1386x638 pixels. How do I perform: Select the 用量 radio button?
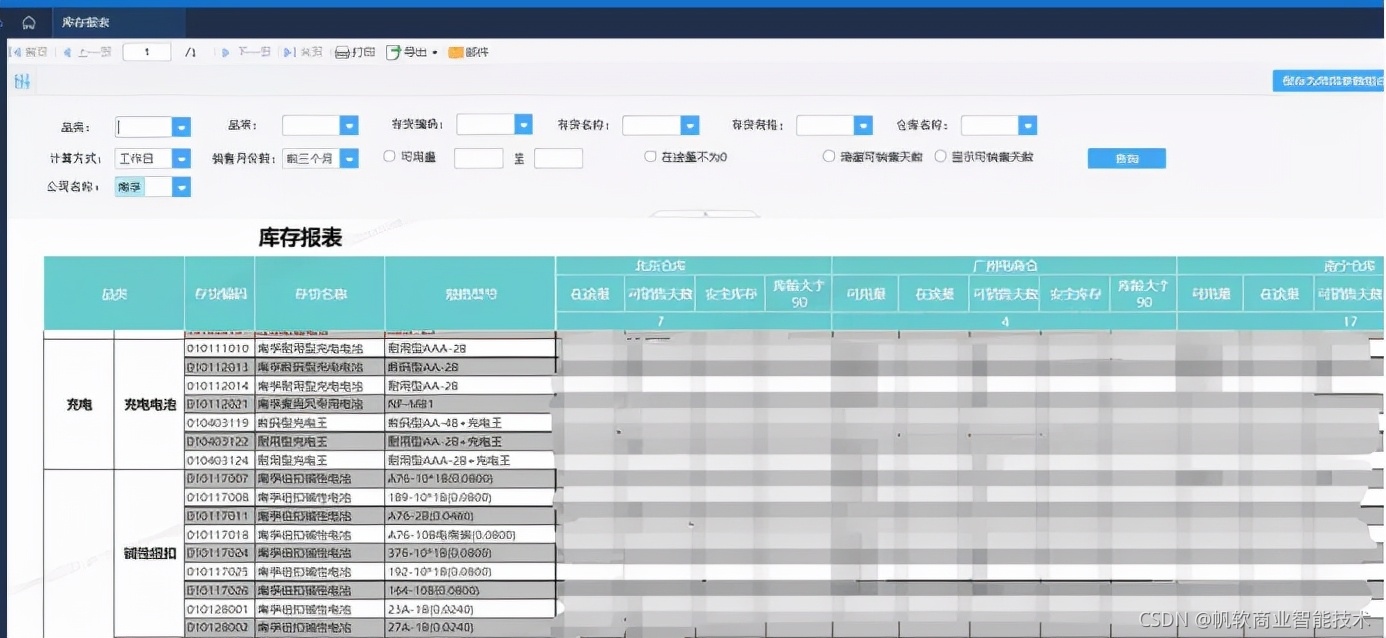pyautogui.click(x=388, y=157)
